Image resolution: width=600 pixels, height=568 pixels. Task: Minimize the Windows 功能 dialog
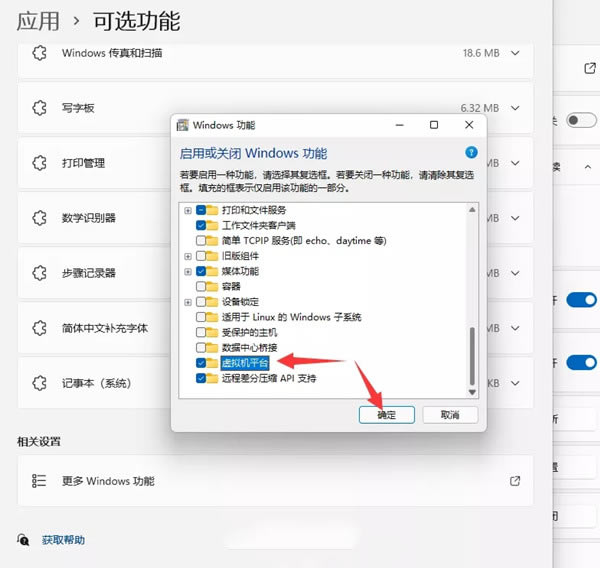click(399, 125)
